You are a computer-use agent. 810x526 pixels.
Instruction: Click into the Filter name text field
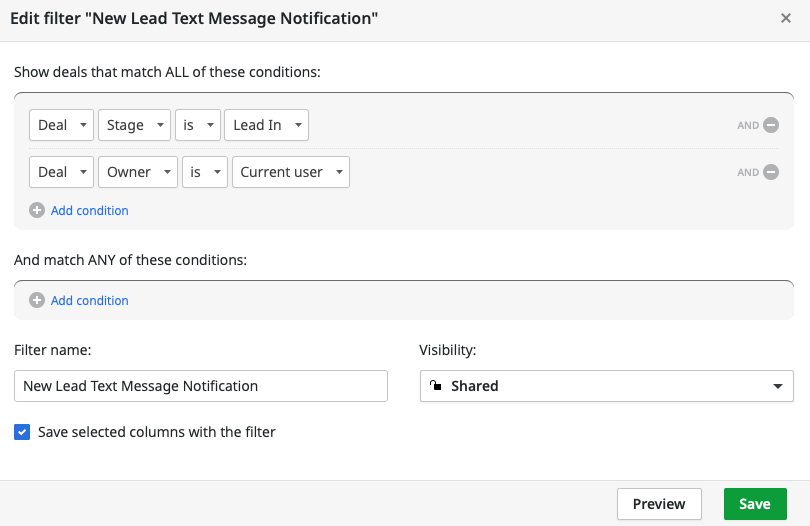coord(201,386)
